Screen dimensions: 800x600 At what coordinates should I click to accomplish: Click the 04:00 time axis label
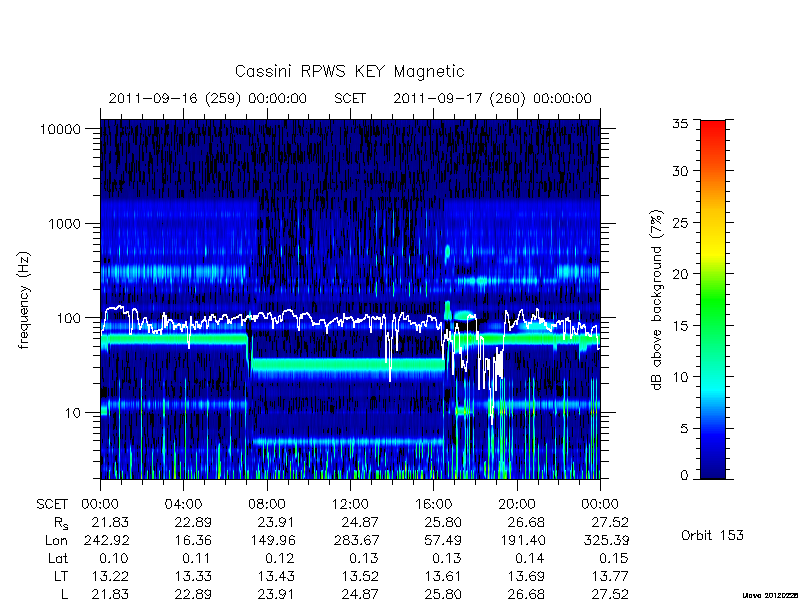(x=183, y=505)
